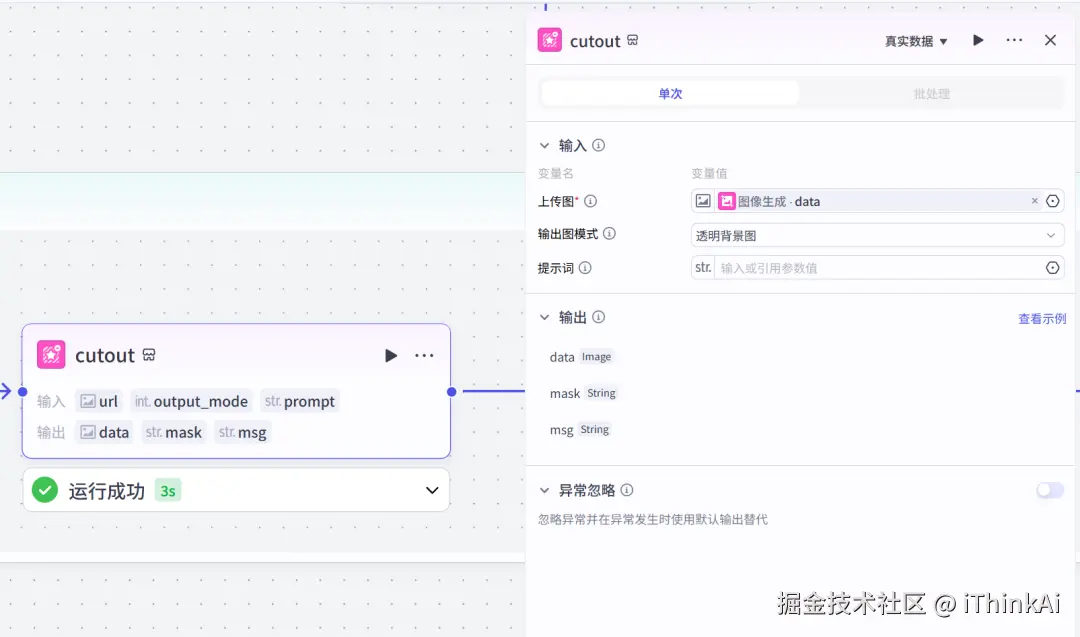Click the msg String output row

pos(579,430)
